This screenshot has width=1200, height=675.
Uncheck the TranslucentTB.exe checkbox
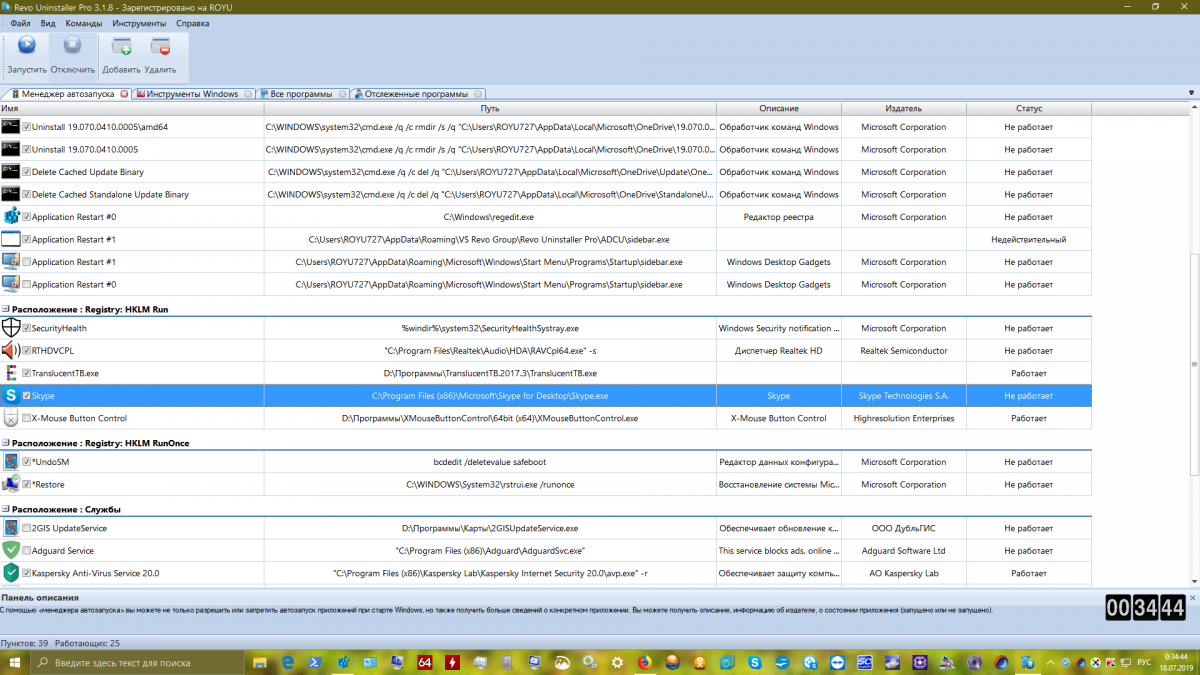(27, 373)
